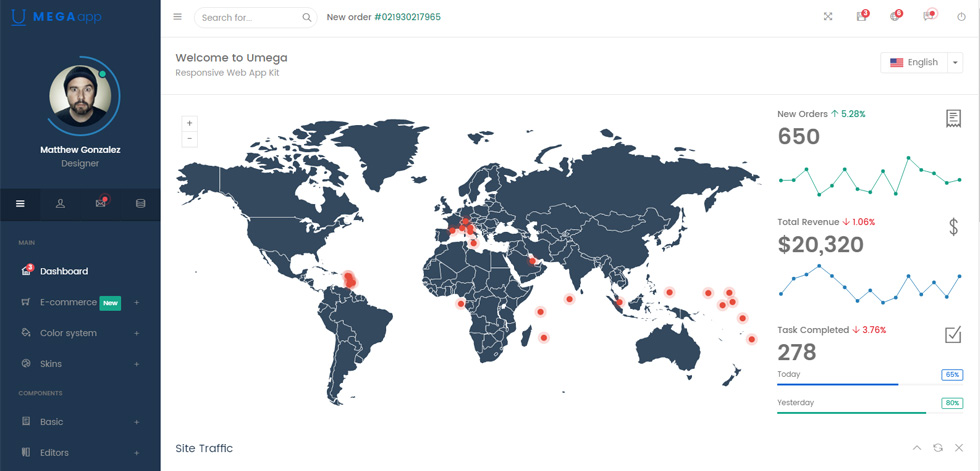Click the Task Completed checkbox icon
Screen dimensions: 980x471
[x=952, y=335]
